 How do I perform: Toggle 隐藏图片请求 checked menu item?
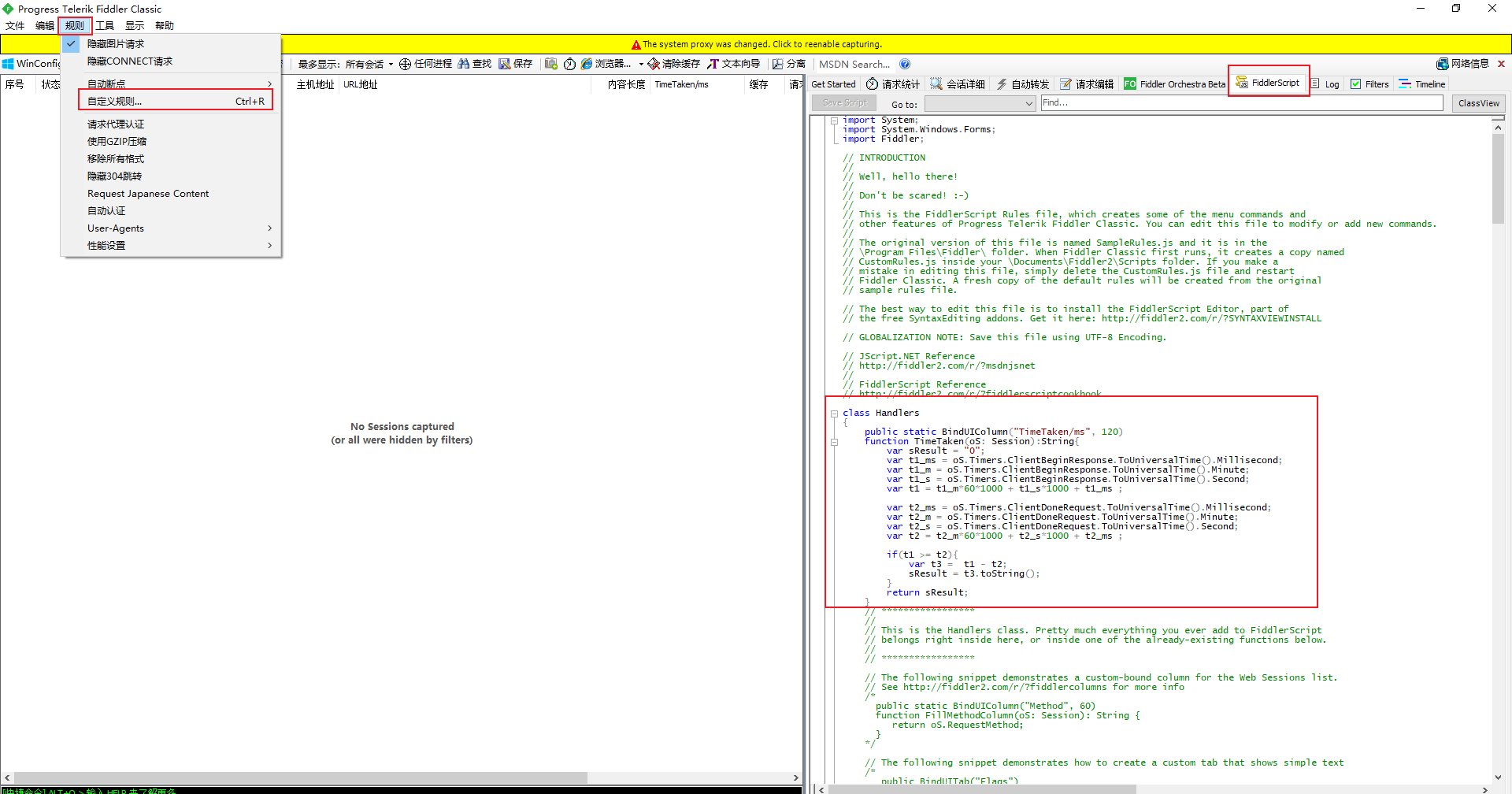(171, 44)
